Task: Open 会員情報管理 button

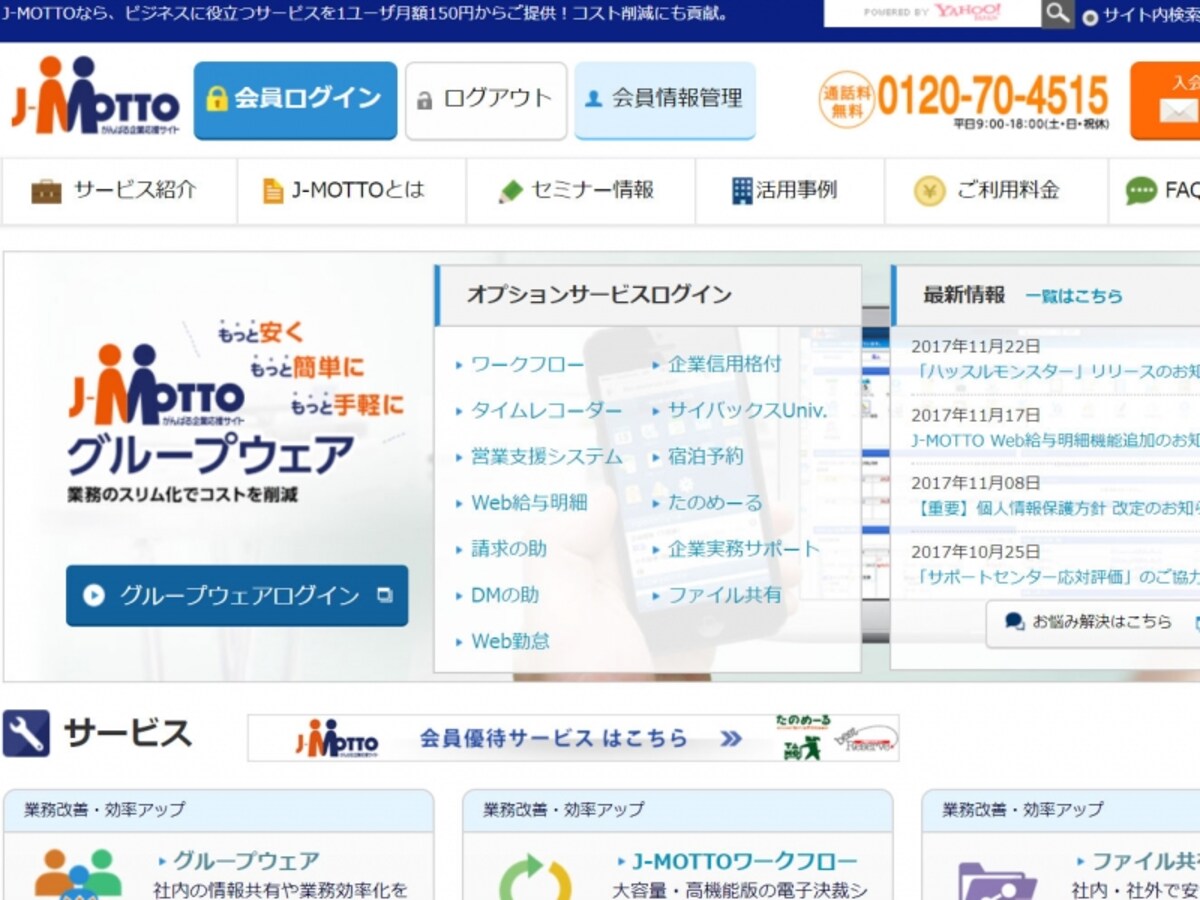Action: tap(664, 100)
